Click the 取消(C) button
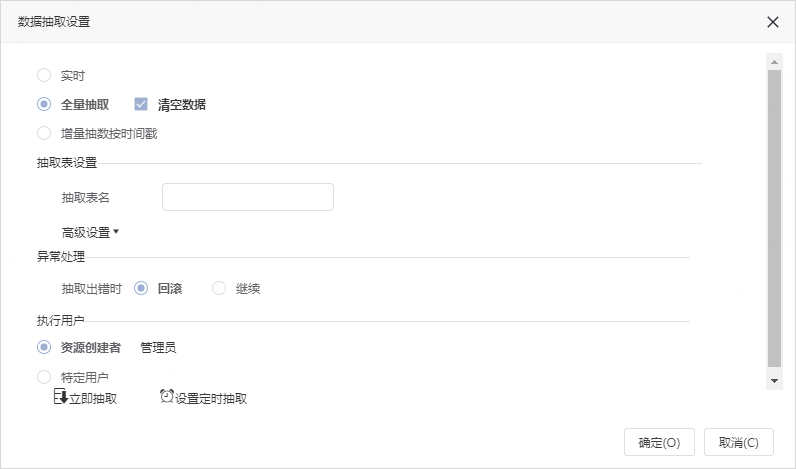This screenshot has width=796, height=469. click(x=739, y=442)
